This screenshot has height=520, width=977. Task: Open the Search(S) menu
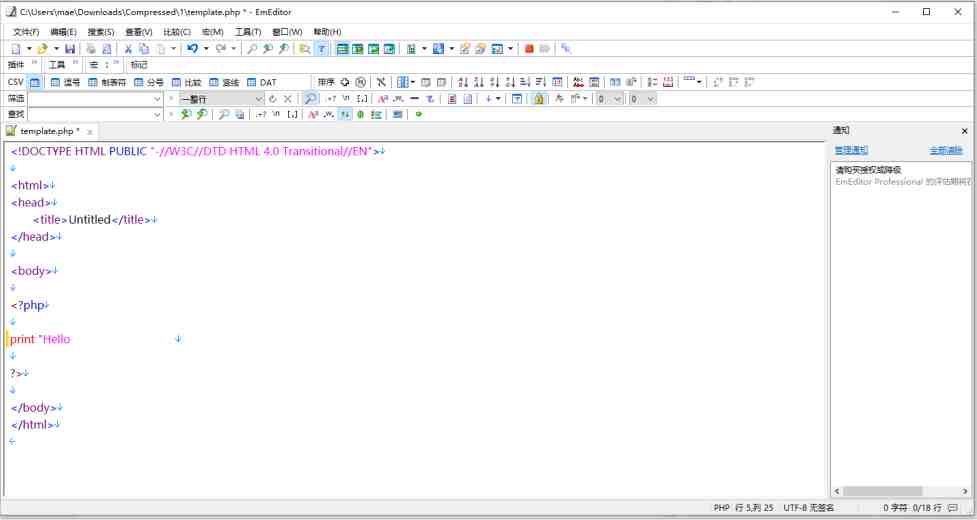[101, 32]
